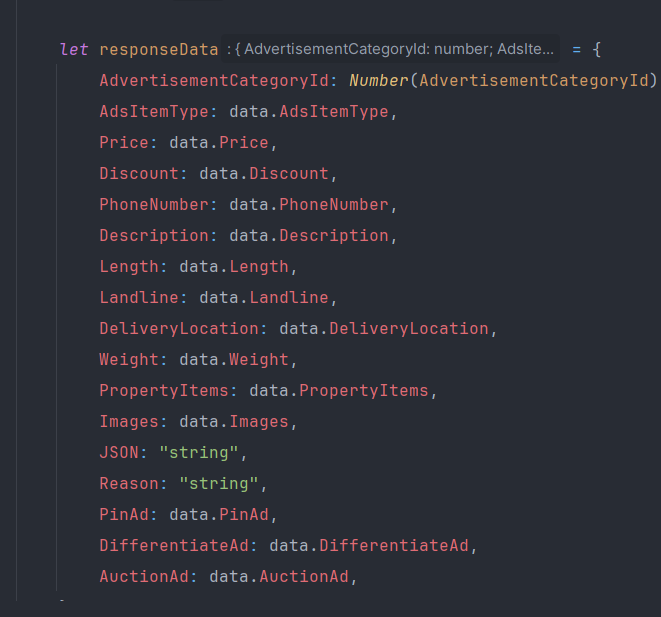The image size is (661, 617).
Task: Click the Reason "string" literal
Action: 219,483
